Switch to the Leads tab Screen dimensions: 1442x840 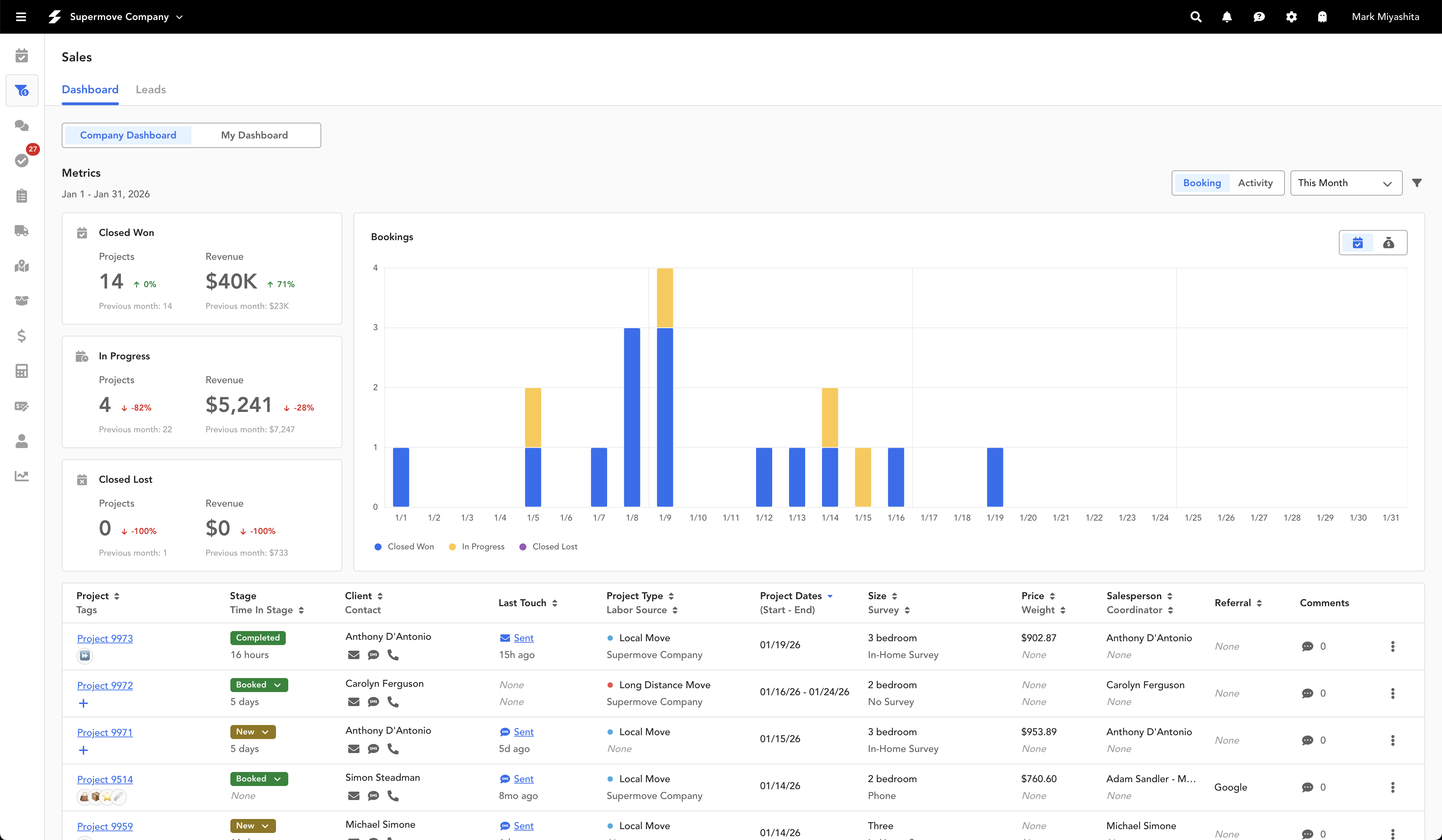point(150,89)
